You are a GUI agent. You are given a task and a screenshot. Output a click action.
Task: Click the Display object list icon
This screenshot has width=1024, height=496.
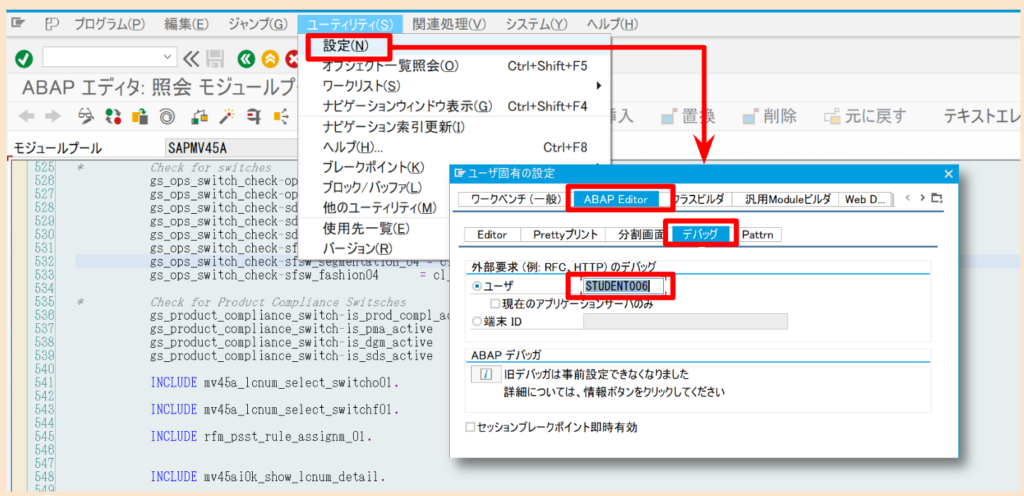tap(281, 117)
